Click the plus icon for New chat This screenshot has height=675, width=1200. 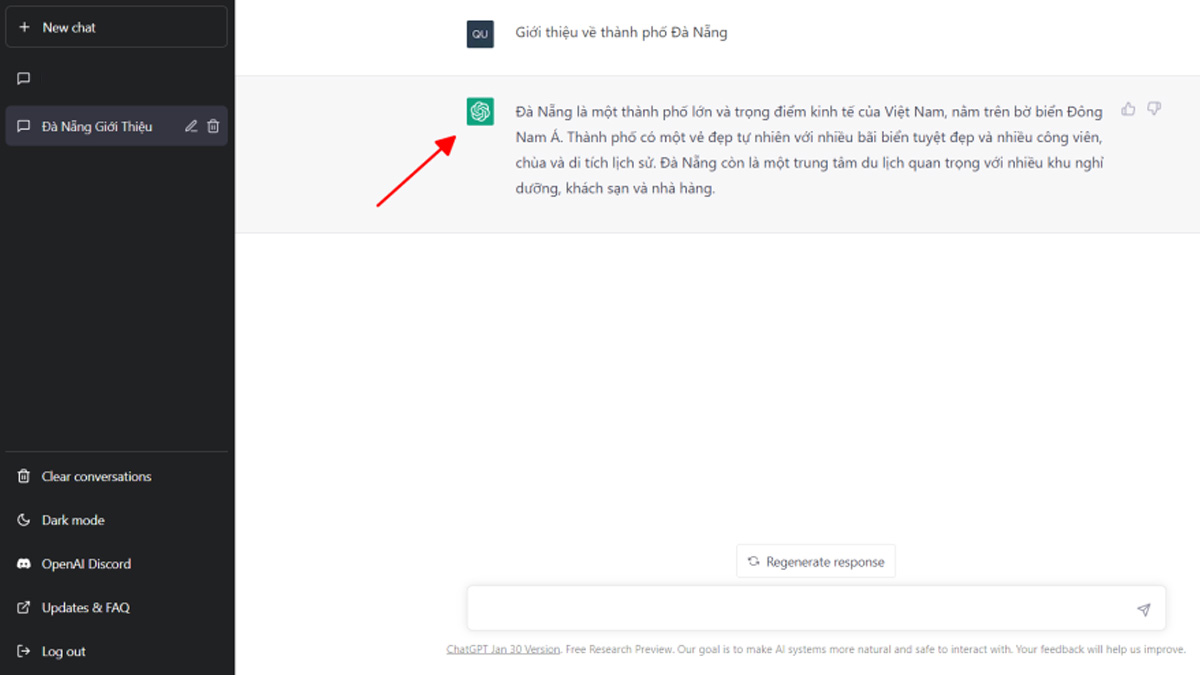(x=25, y=28)
